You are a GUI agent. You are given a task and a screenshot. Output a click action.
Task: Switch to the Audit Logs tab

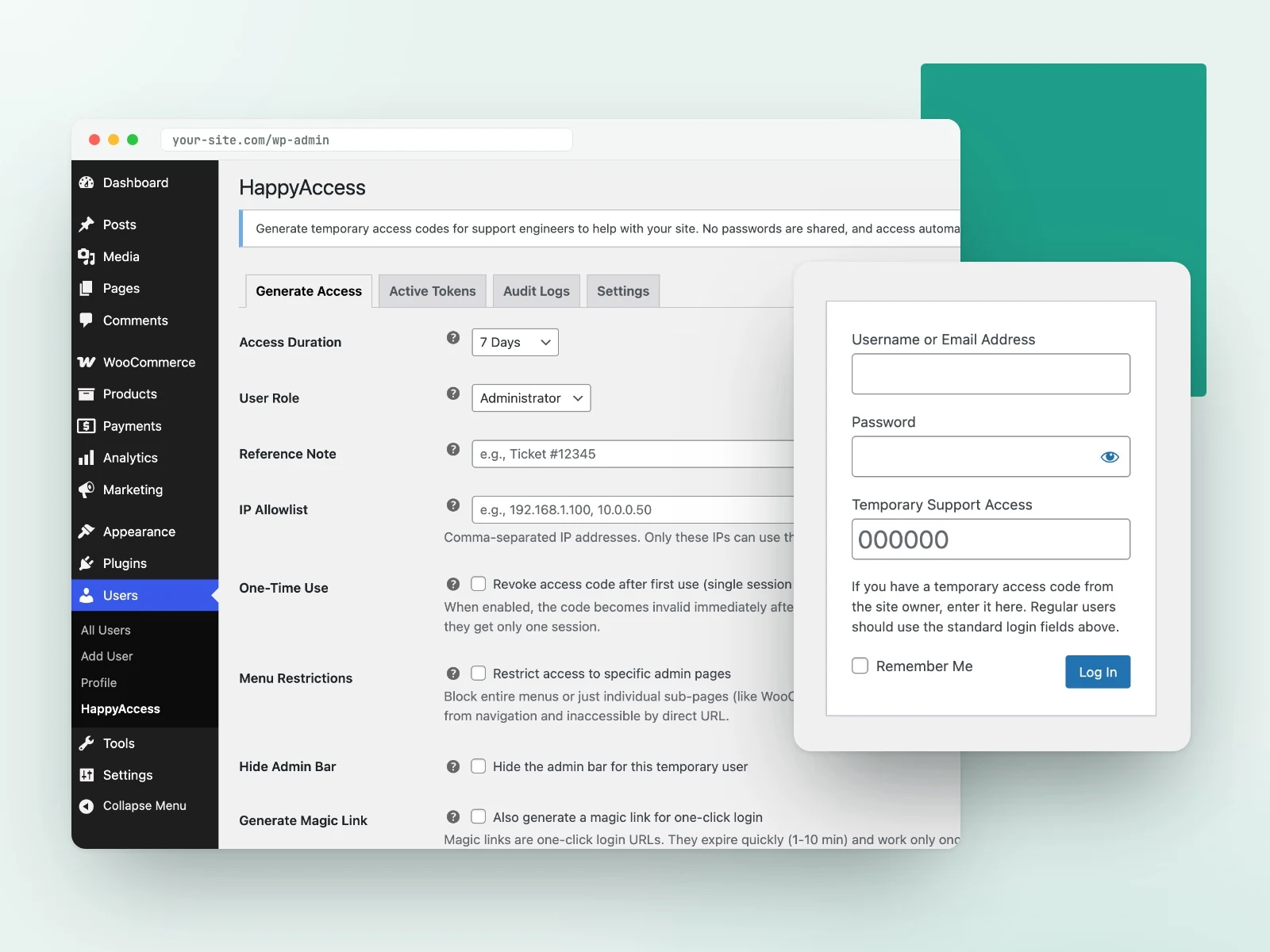(x=537, y=291)
